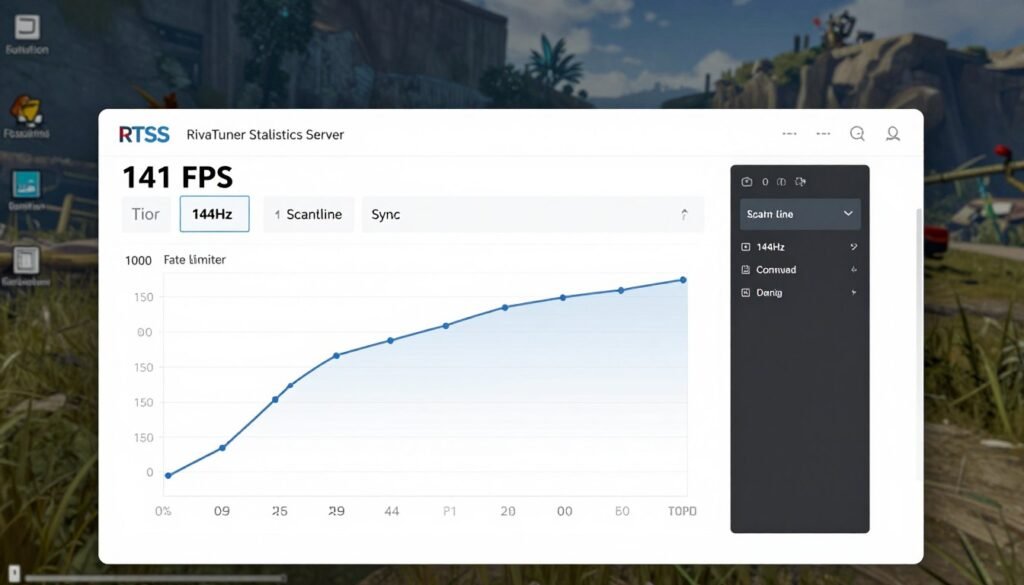This screenshot has width=1024, height=585.
Task: Click the icon beside Danig entry
Action: point(746,293)
